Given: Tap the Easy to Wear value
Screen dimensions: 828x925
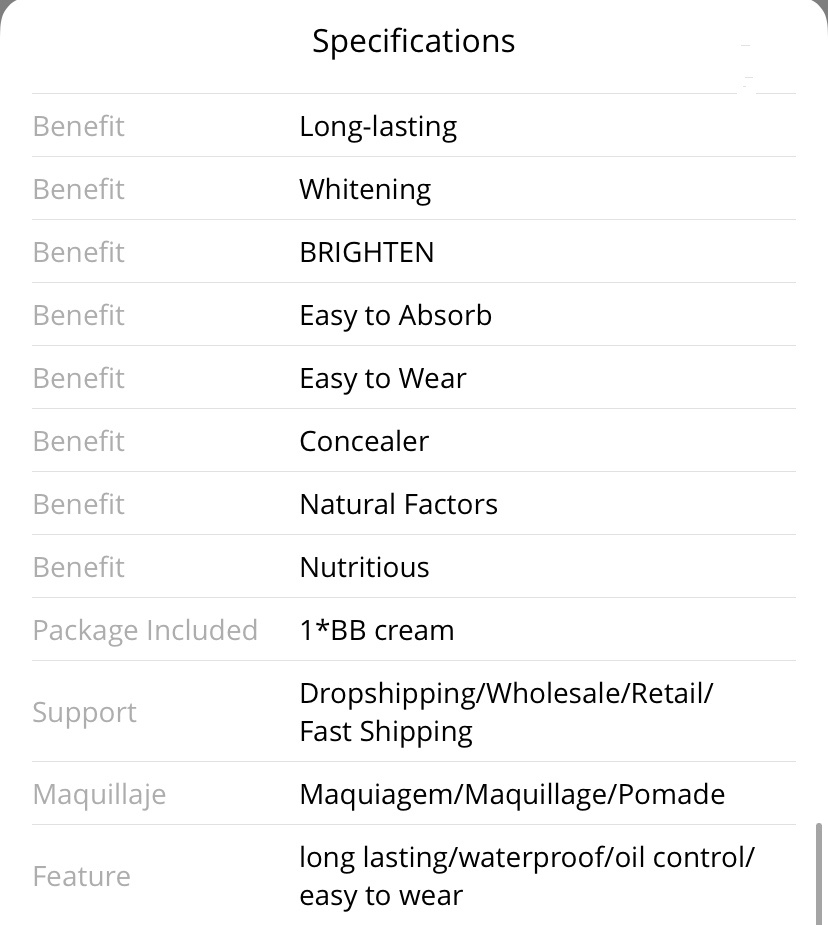Looking at the screenshot, I should (x=383, y=379).
